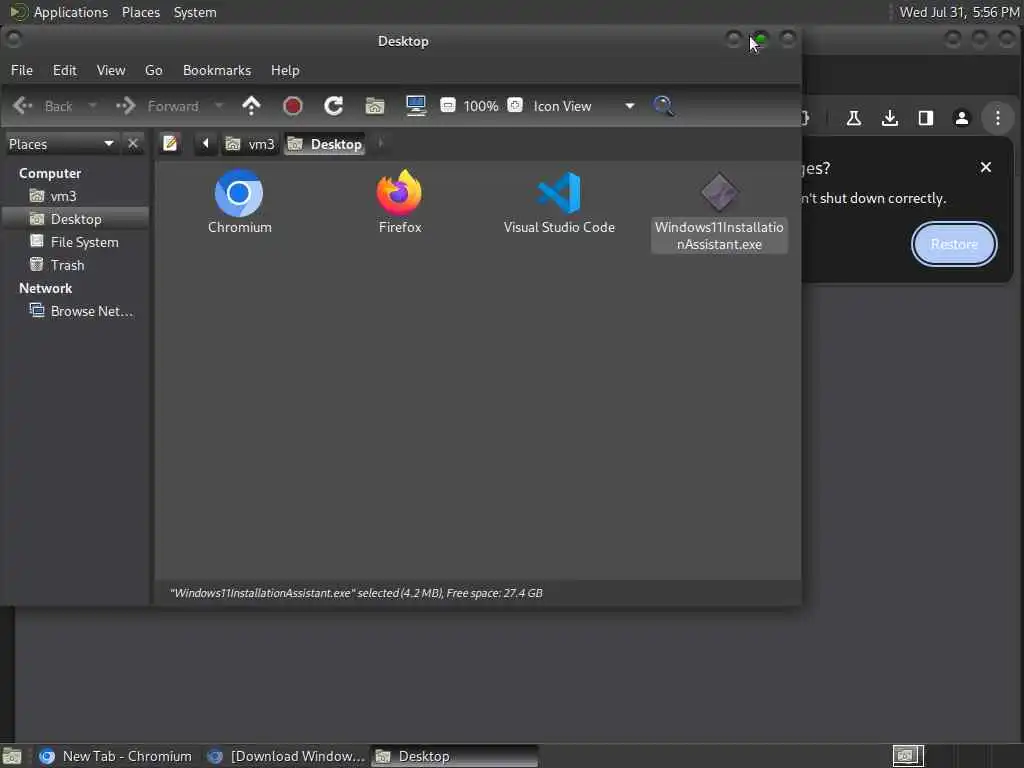Click the status bar selection text
Screen dimensions: 1024x768
(356, 593)
